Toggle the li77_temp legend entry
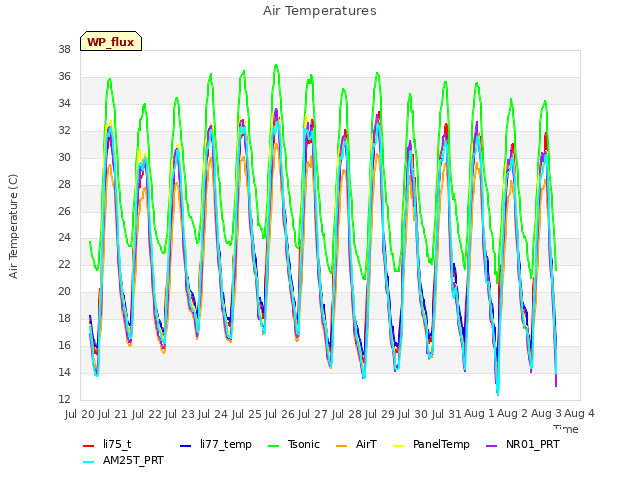The width and height of the screenshot is (640, 480). 216,444
